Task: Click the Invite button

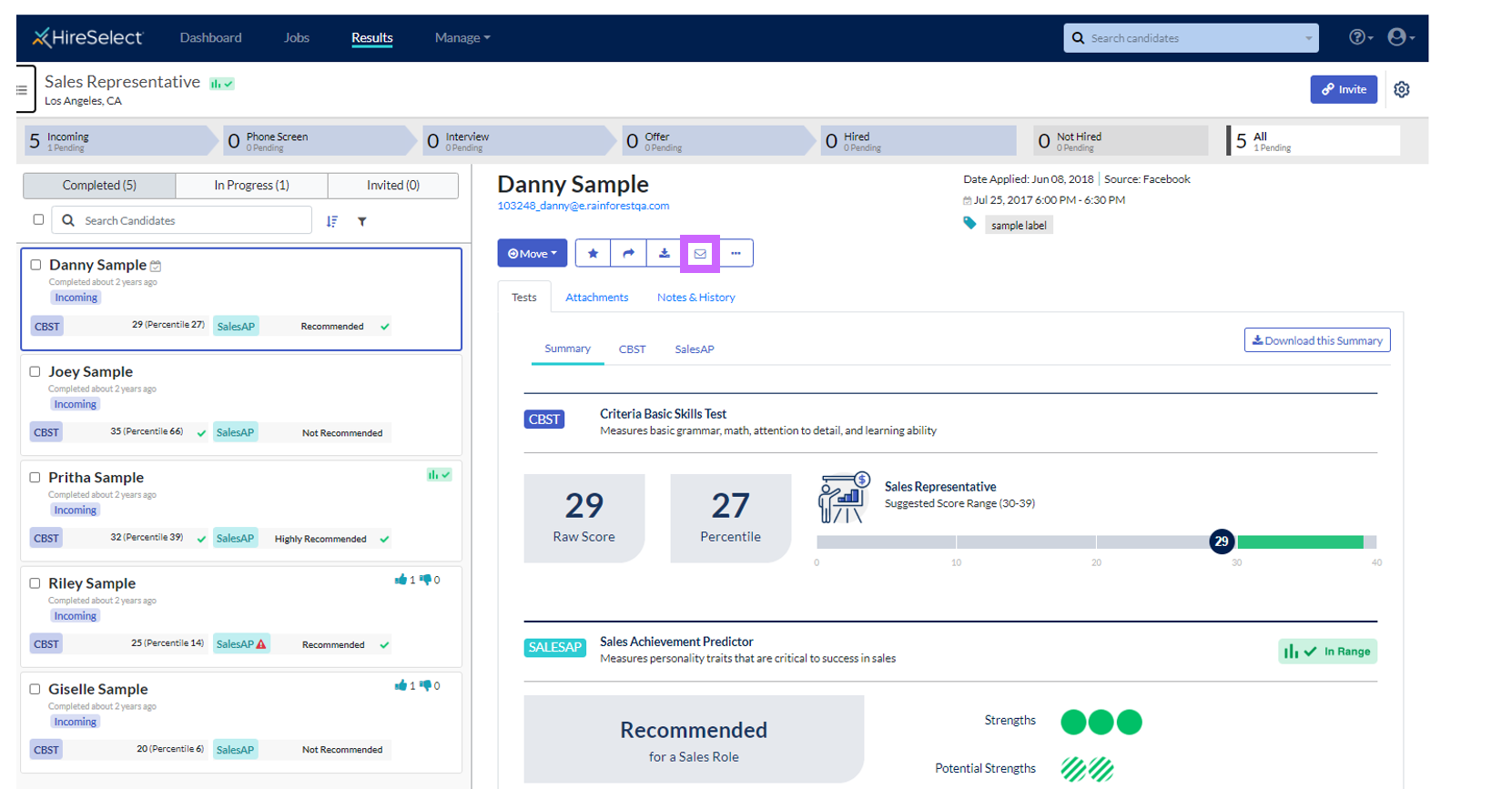Action: point(1344,89)
